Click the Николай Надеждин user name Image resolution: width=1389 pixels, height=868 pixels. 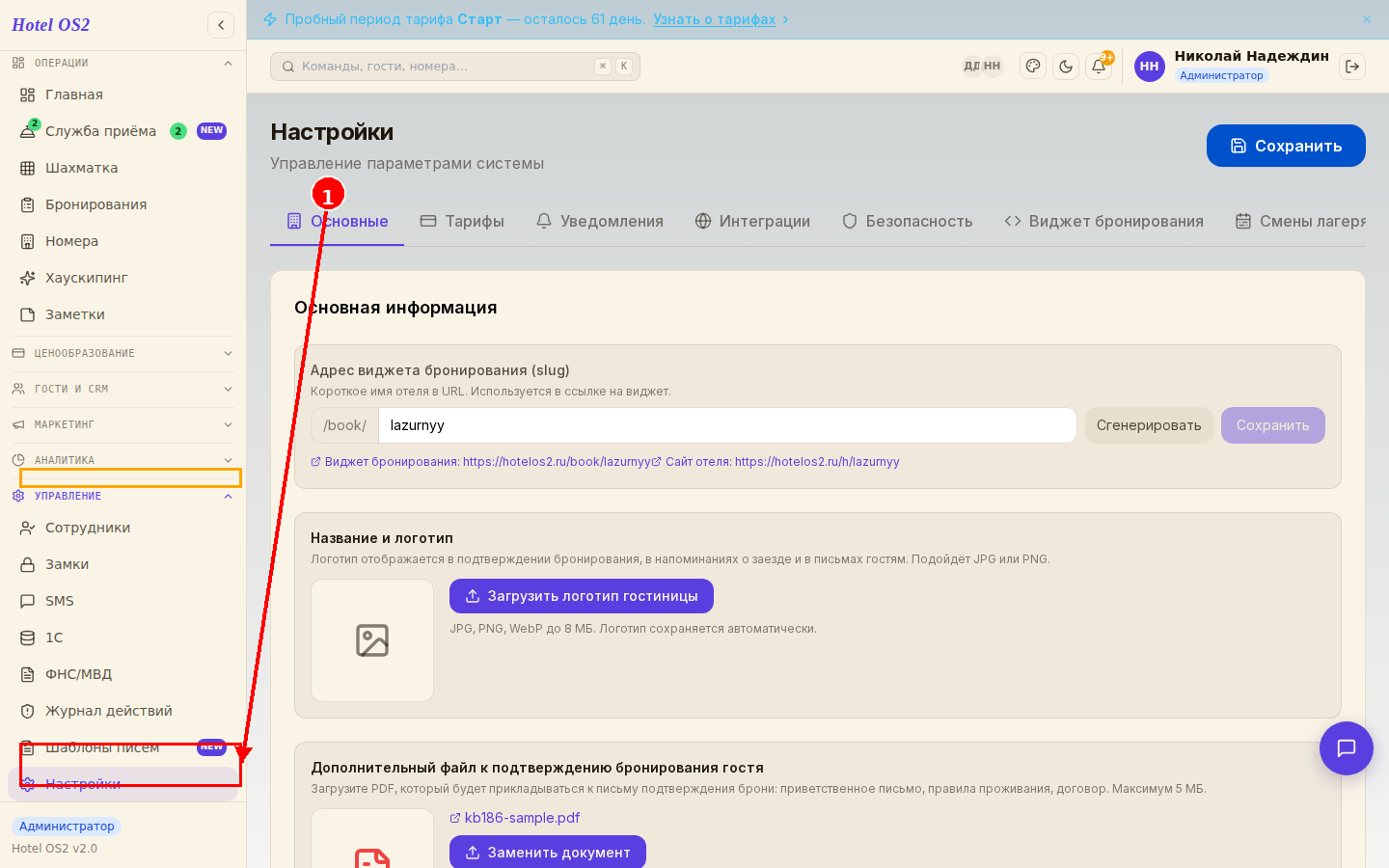[1251, 56]
